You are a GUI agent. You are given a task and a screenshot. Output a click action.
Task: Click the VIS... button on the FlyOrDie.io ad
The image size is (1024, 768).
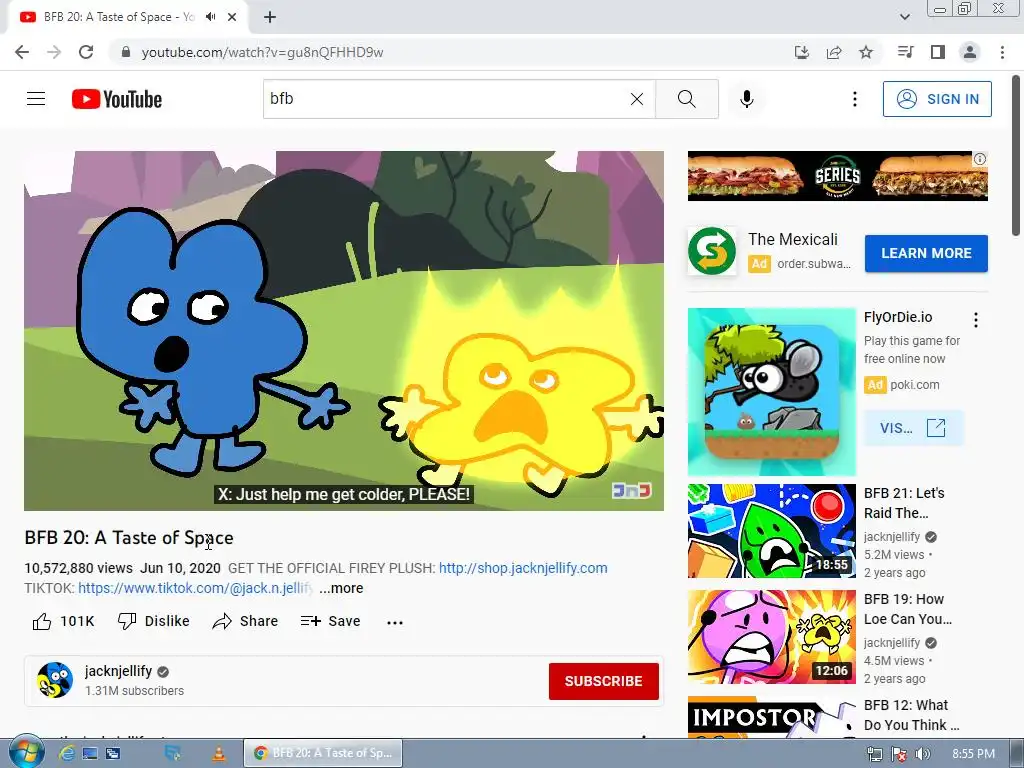(913, 428)
